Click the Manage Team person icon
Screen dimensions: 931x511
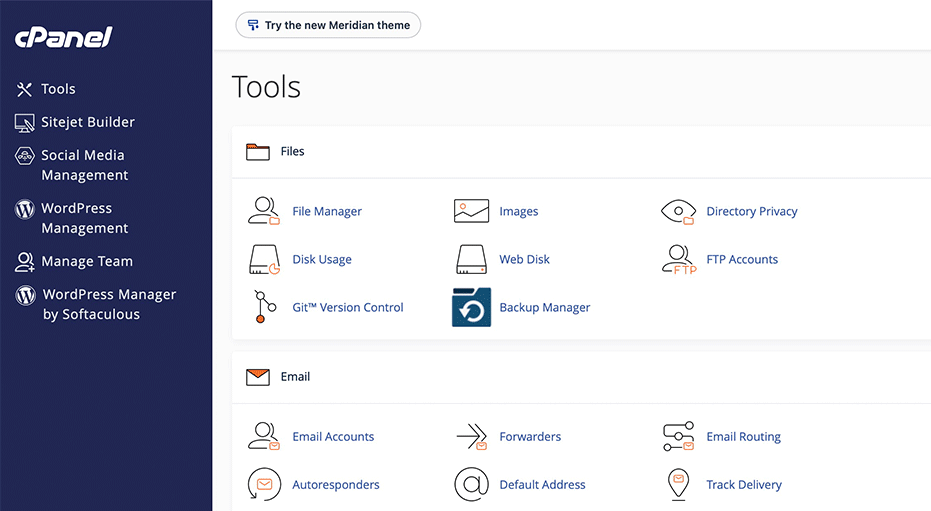pyautogui.click(x=24, y=262)
